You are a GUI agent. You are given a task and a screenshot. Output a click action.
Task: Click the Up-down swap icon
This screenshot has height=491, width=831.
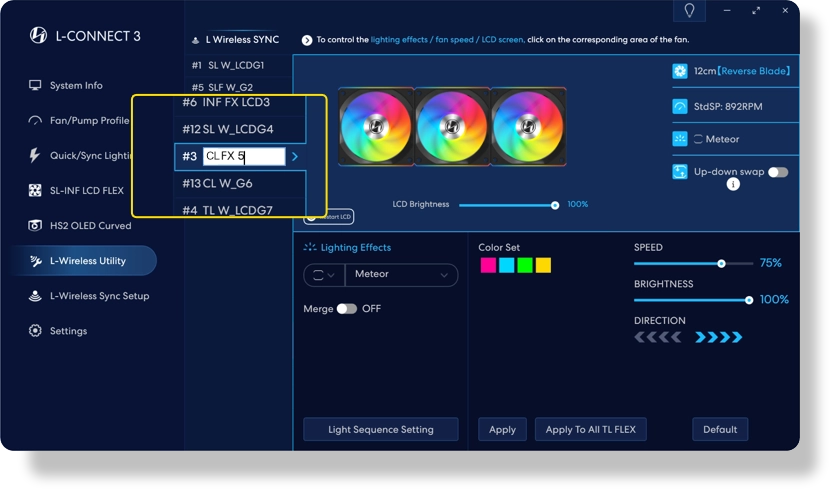click(680, 172)
